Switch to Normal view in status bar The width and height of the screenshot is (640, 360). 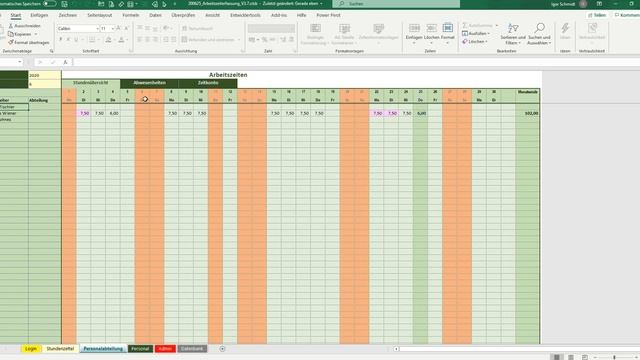pos(557,357)
